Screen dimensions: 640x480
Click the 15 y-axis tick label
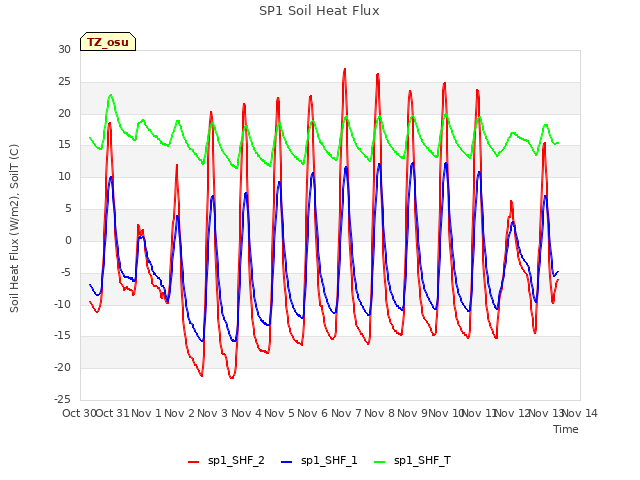(64, 144)
